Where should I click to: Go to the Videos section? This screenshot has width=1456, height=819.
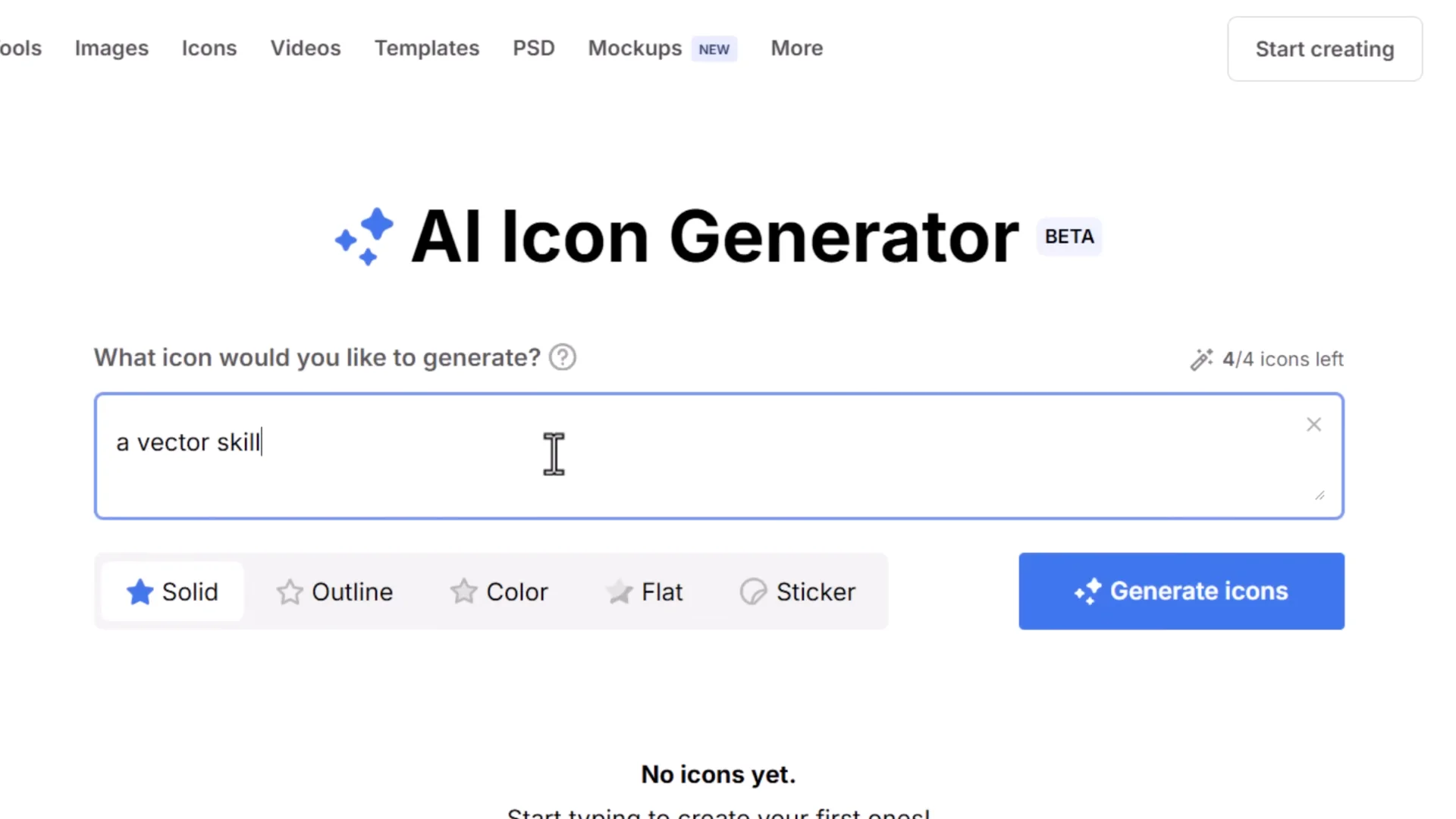click(306, 49)
